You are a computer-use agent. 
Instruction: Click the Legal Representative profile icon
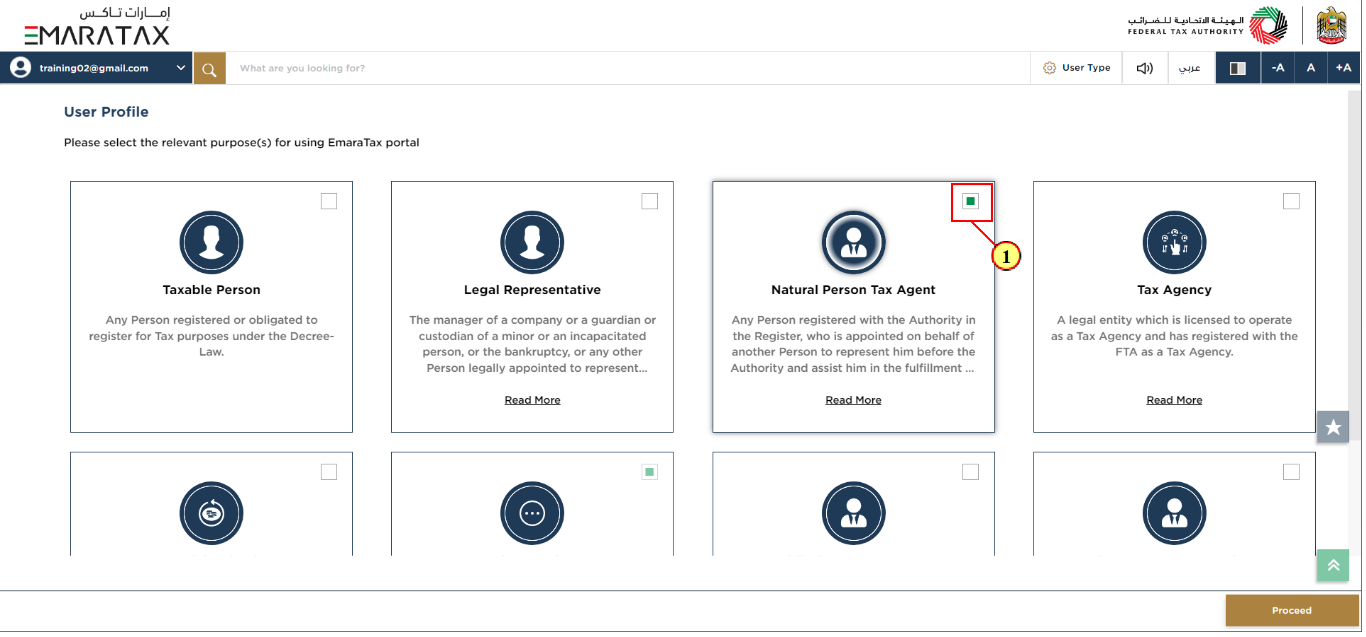tap(532, 243)
